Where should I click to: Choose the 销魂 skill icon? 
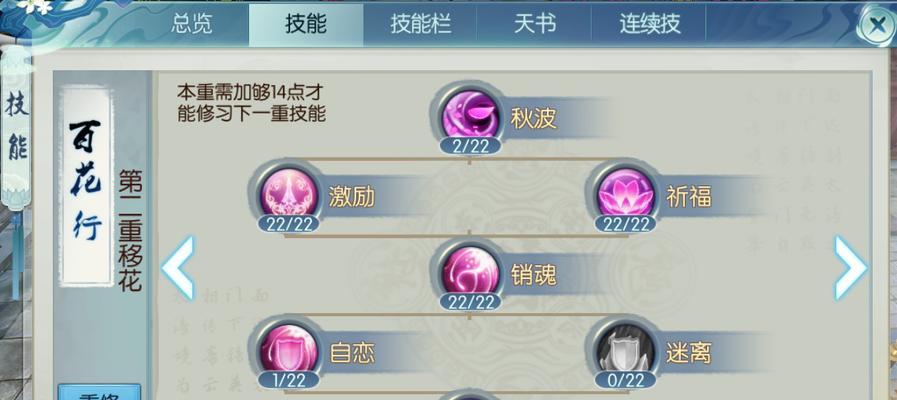pos(469,272)
